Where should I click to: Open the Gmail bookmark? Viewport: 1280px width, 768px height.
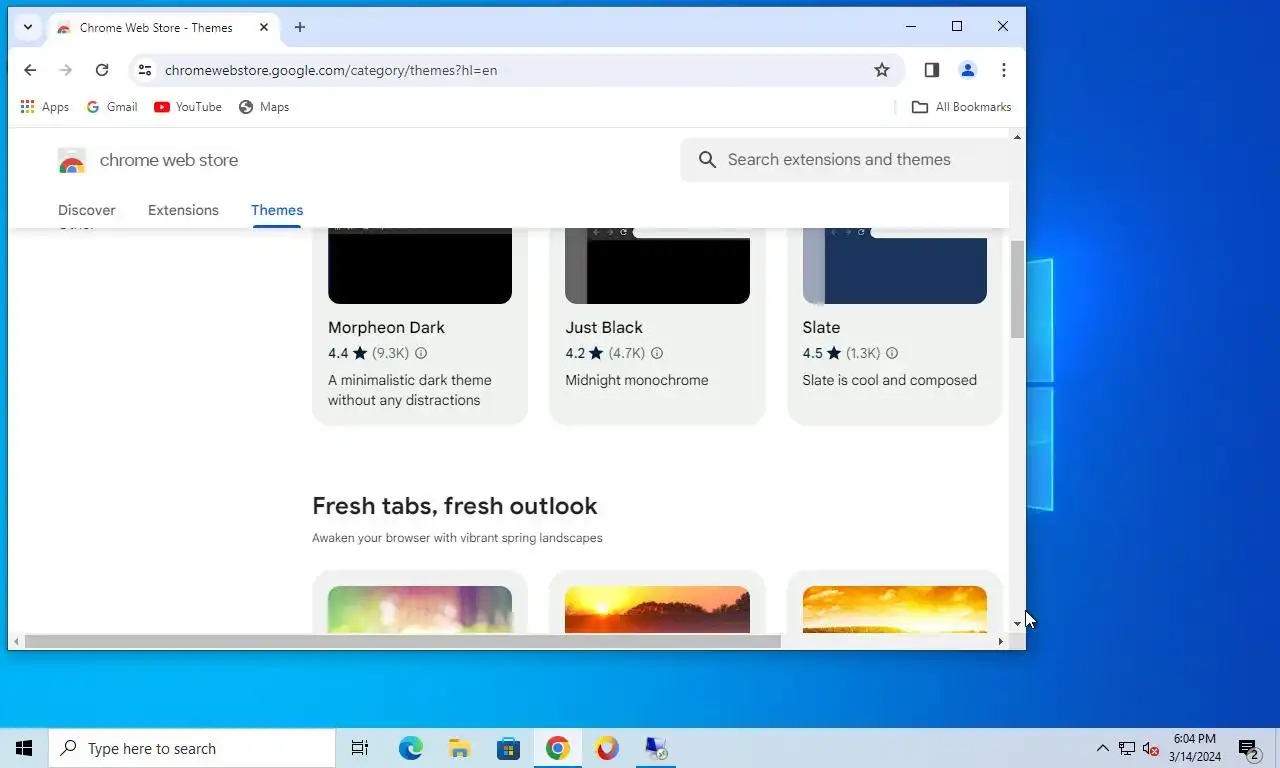(x=112, y=107)
